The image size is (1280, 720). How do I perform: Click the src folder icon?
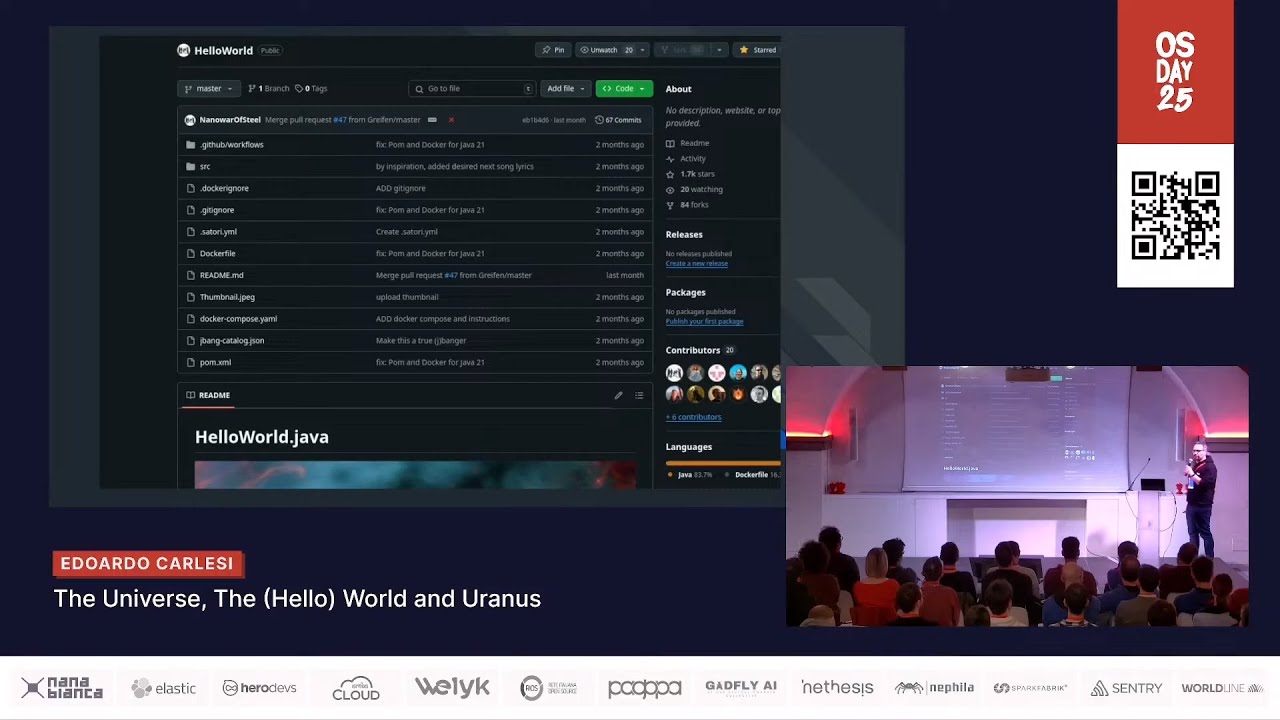point(190,167)
